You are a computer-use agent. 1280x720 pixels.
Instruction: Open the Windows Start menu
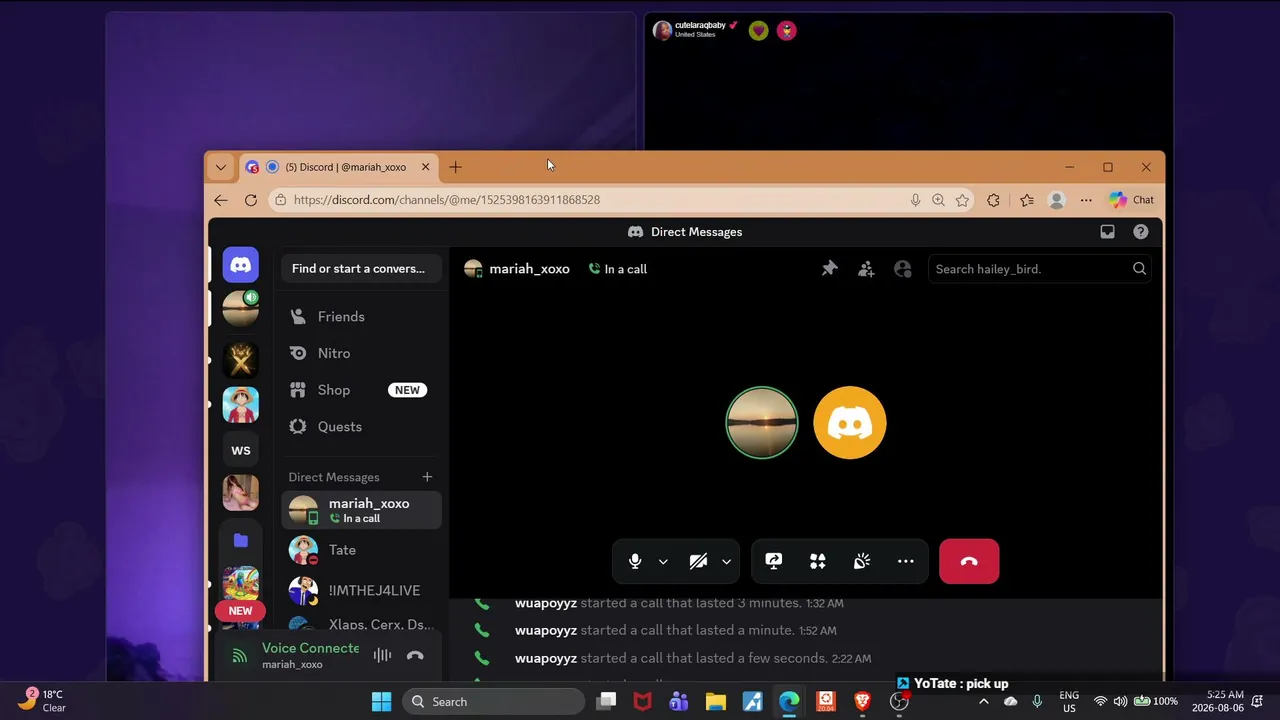[382, 702]
